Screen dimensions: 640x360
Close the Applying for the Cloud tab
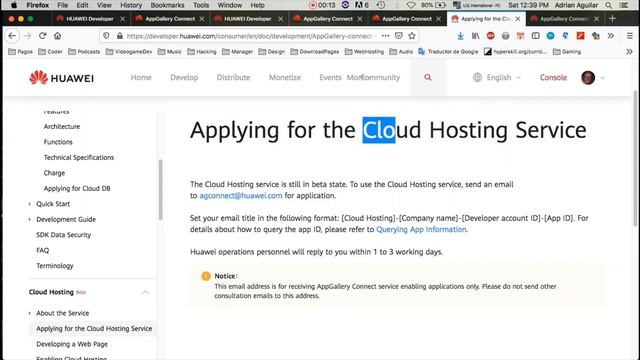point(518,19)
